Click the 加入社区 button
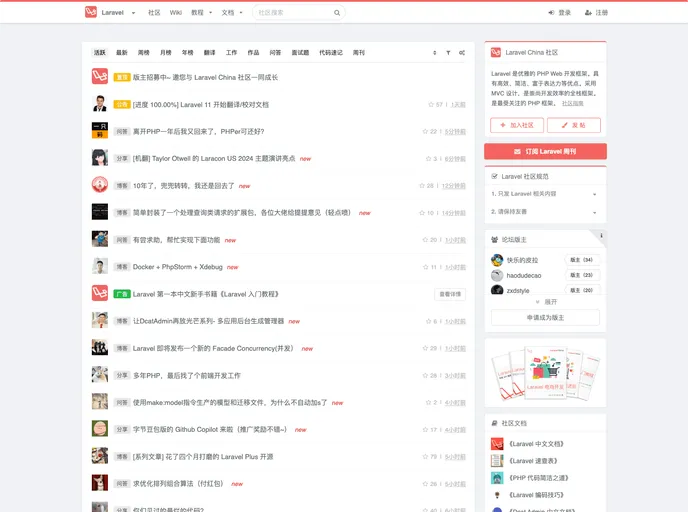Screen dimensions: 688x512 click(517, 125)
